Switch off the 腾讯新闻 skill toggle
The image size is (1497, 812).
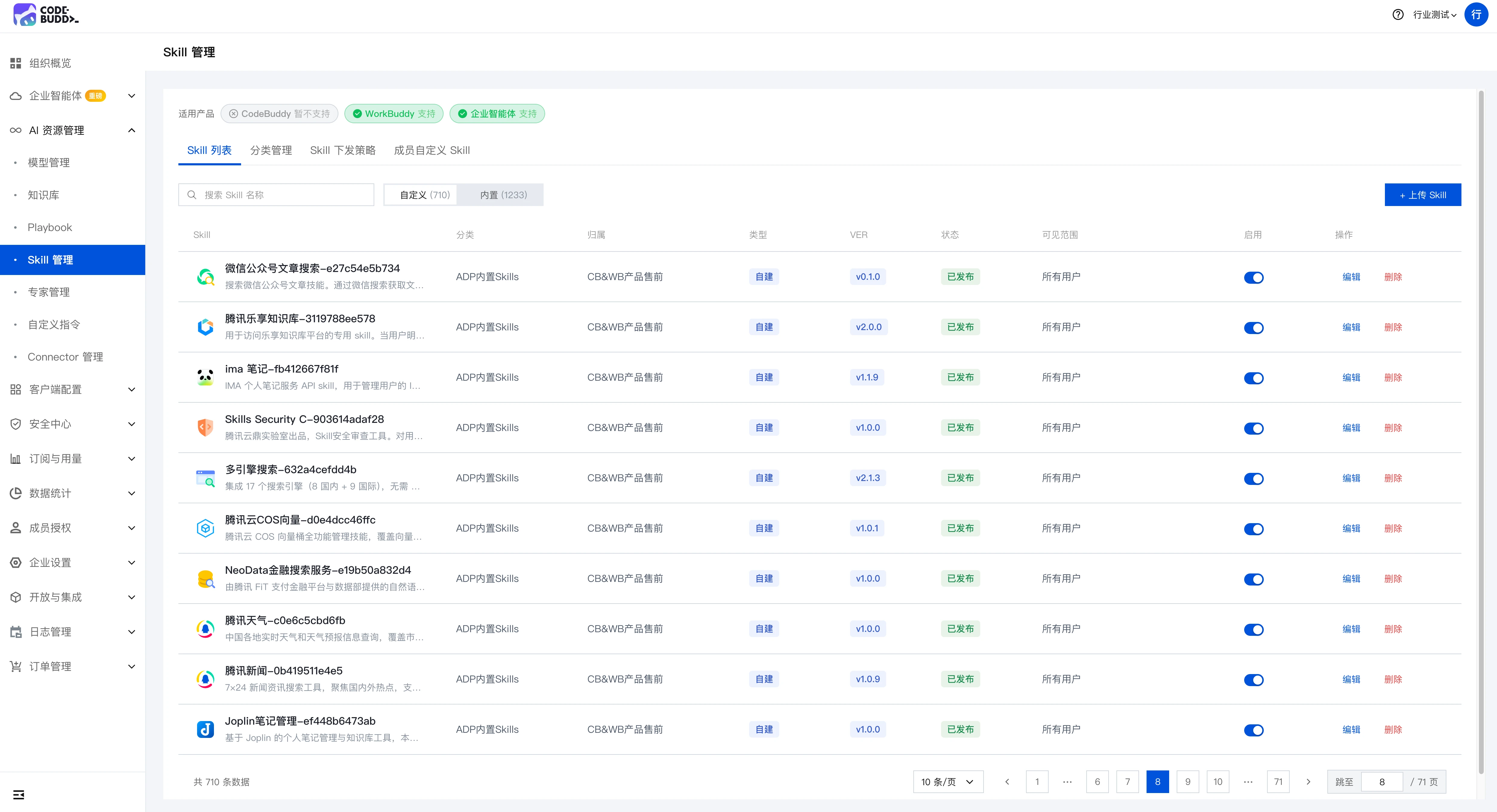(x=1254, y=680)
